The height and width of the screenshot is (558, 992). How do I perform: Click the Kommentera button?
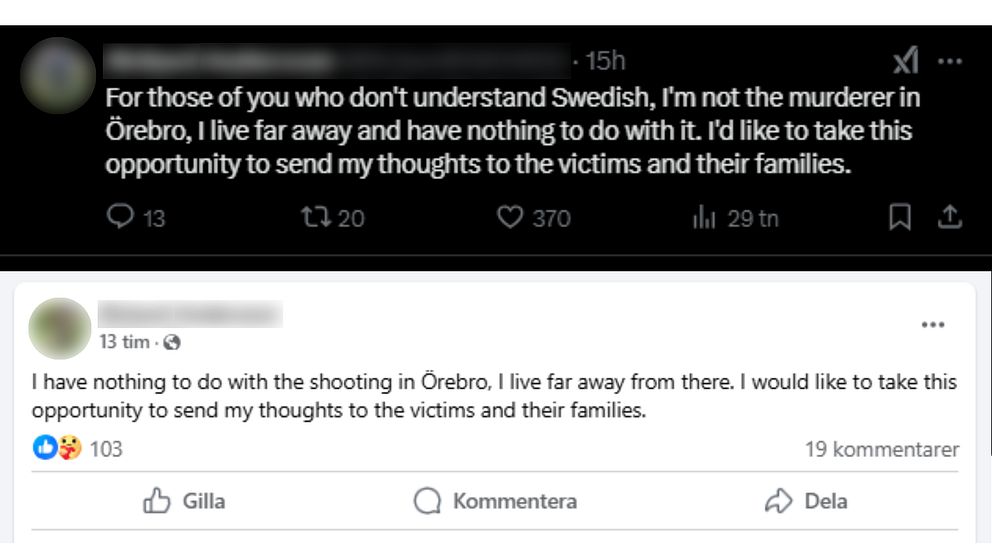[x=496, y=501]
